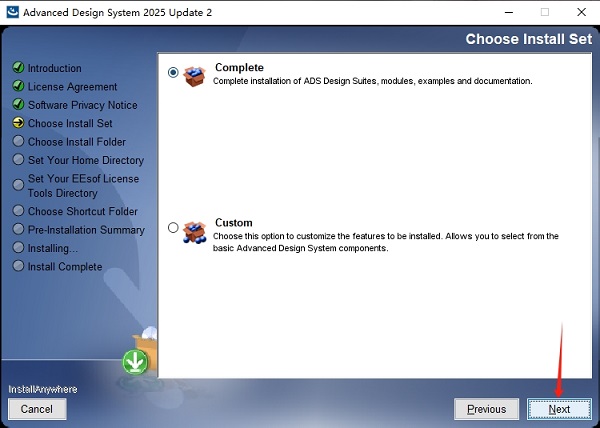Click the Introduction step checkmark icon
Viewport: 600px width, 428px height.
[18, 68]
